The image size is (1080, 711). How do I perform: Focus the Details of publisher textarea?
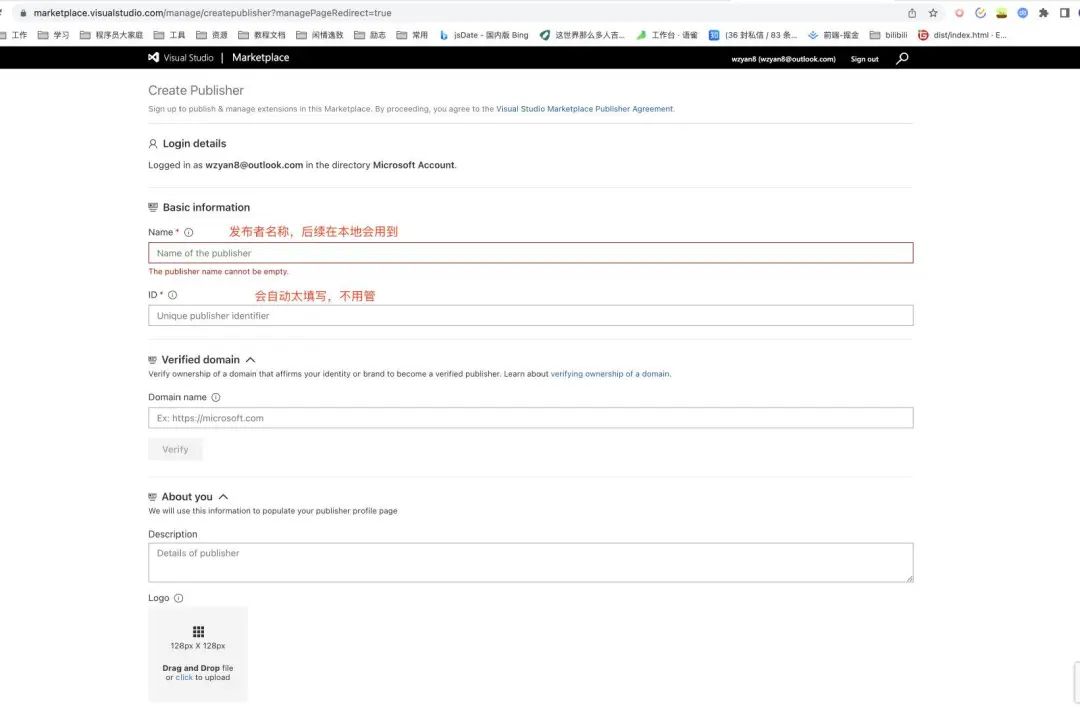530,563
